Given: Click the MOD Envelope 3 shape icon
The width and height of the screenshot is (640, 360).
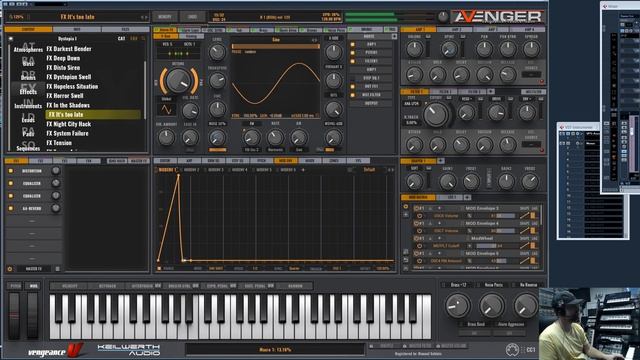Looking at the screenshot, I should (x=524, y=216).
